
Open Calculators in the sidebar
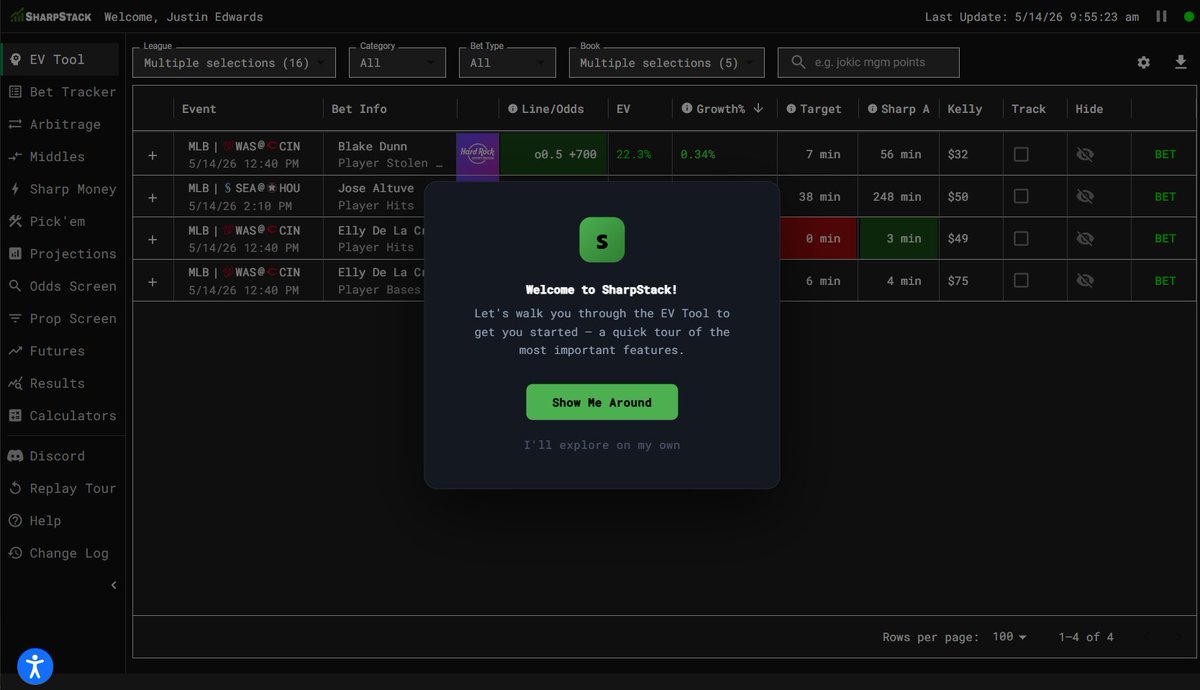pos(60,415)
